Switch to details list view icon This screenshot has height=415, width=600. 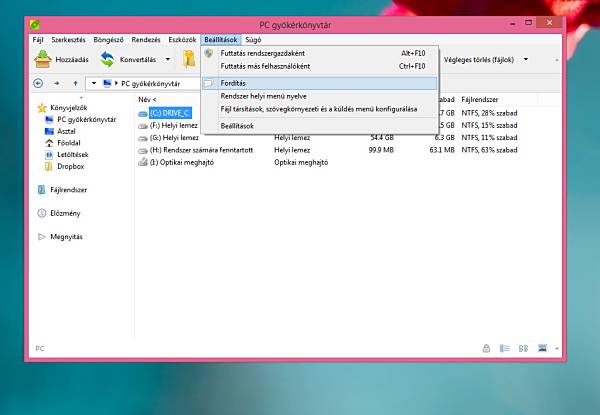coord(505,348)
